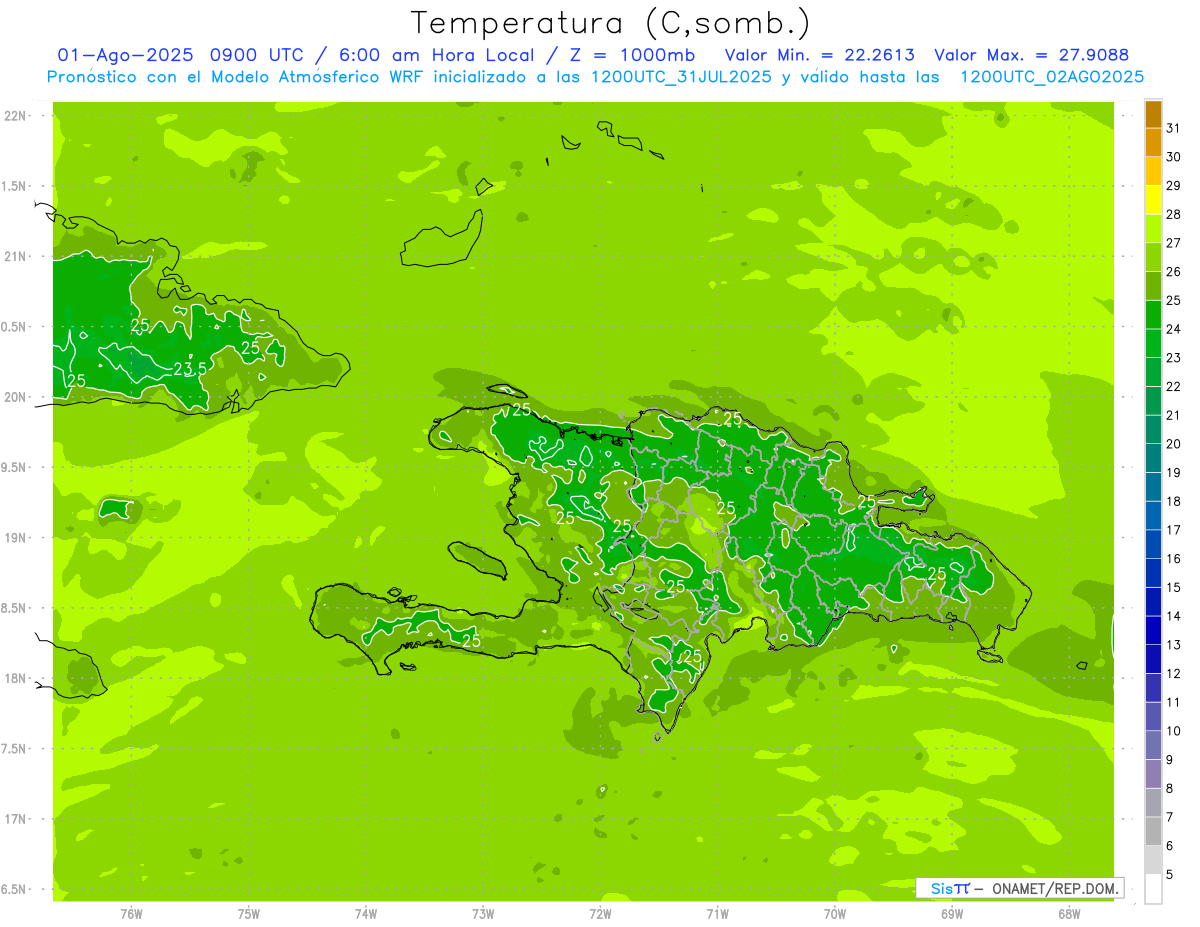Viewport: 1200px width, 927px height.
Task: Click the '13' colorbar scale label
Action: 1173,645
